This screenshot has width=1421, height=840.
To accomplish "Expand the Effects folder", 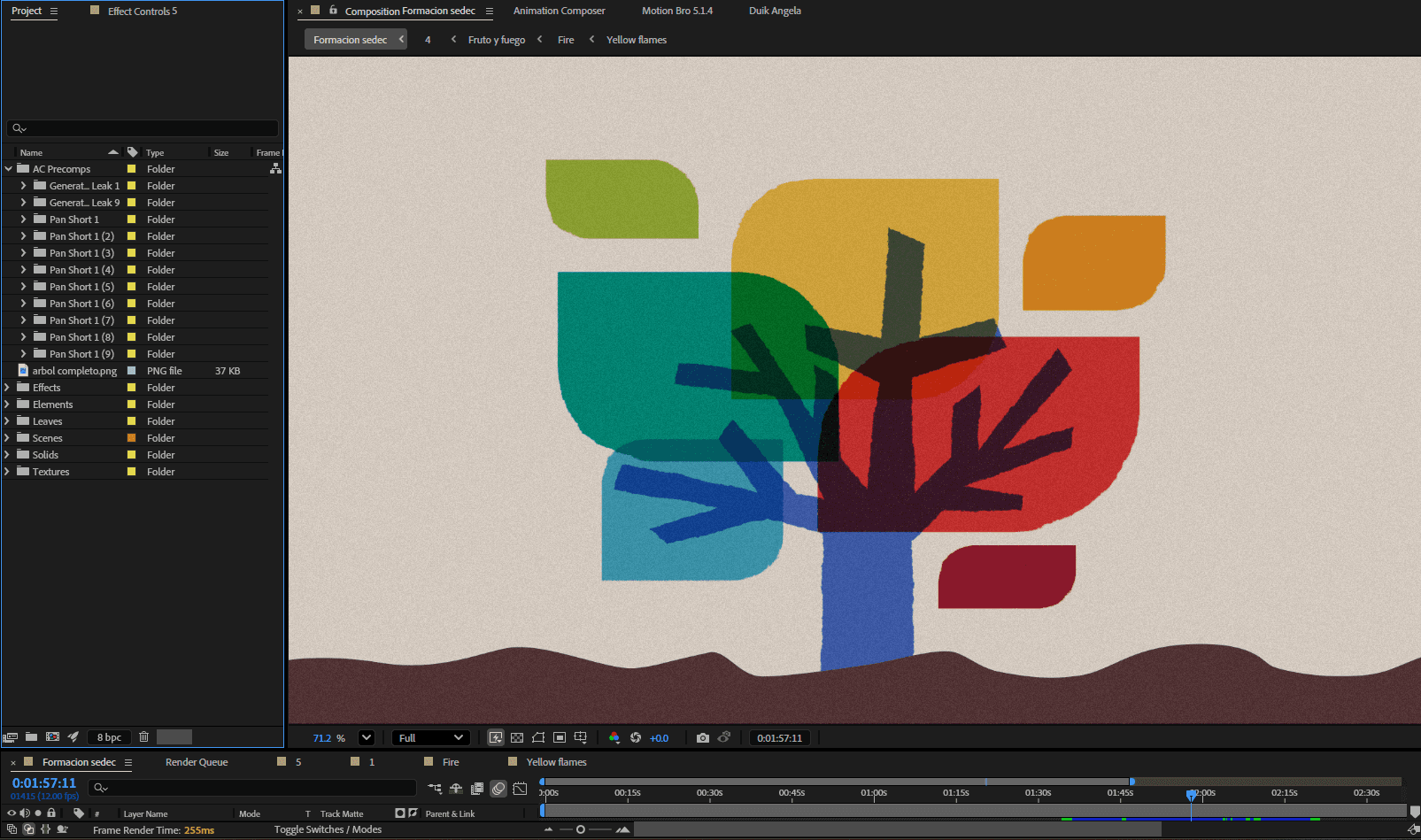I will click(8, 388).
